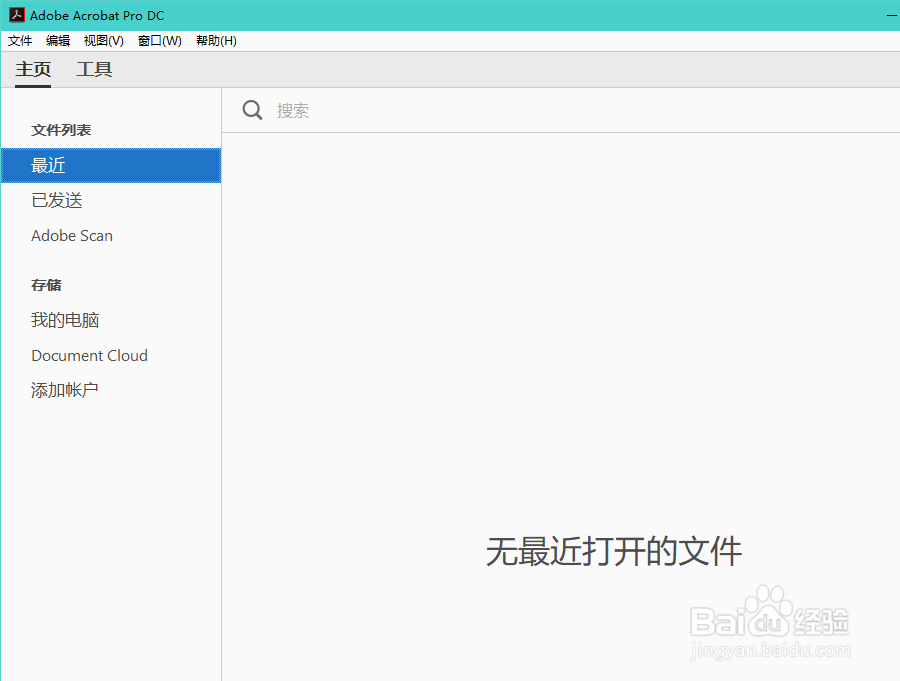The height and width of the screenshot is (681, 900).
Task: Click the magnifier search icon
Action: click(x=252, y=110)
